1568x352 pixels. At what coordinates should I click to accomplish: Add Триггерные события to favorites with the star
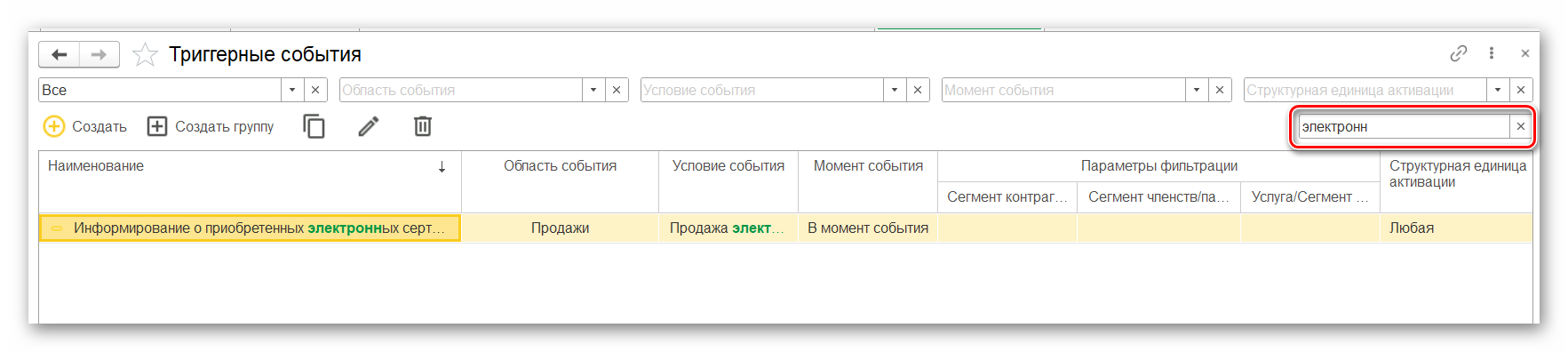pos(145,55)
